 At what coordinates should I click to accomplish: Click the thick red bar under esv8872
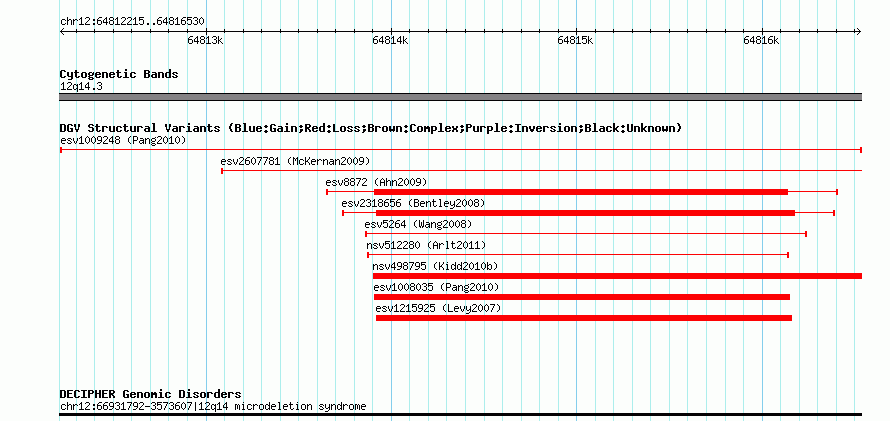point(581,192)
